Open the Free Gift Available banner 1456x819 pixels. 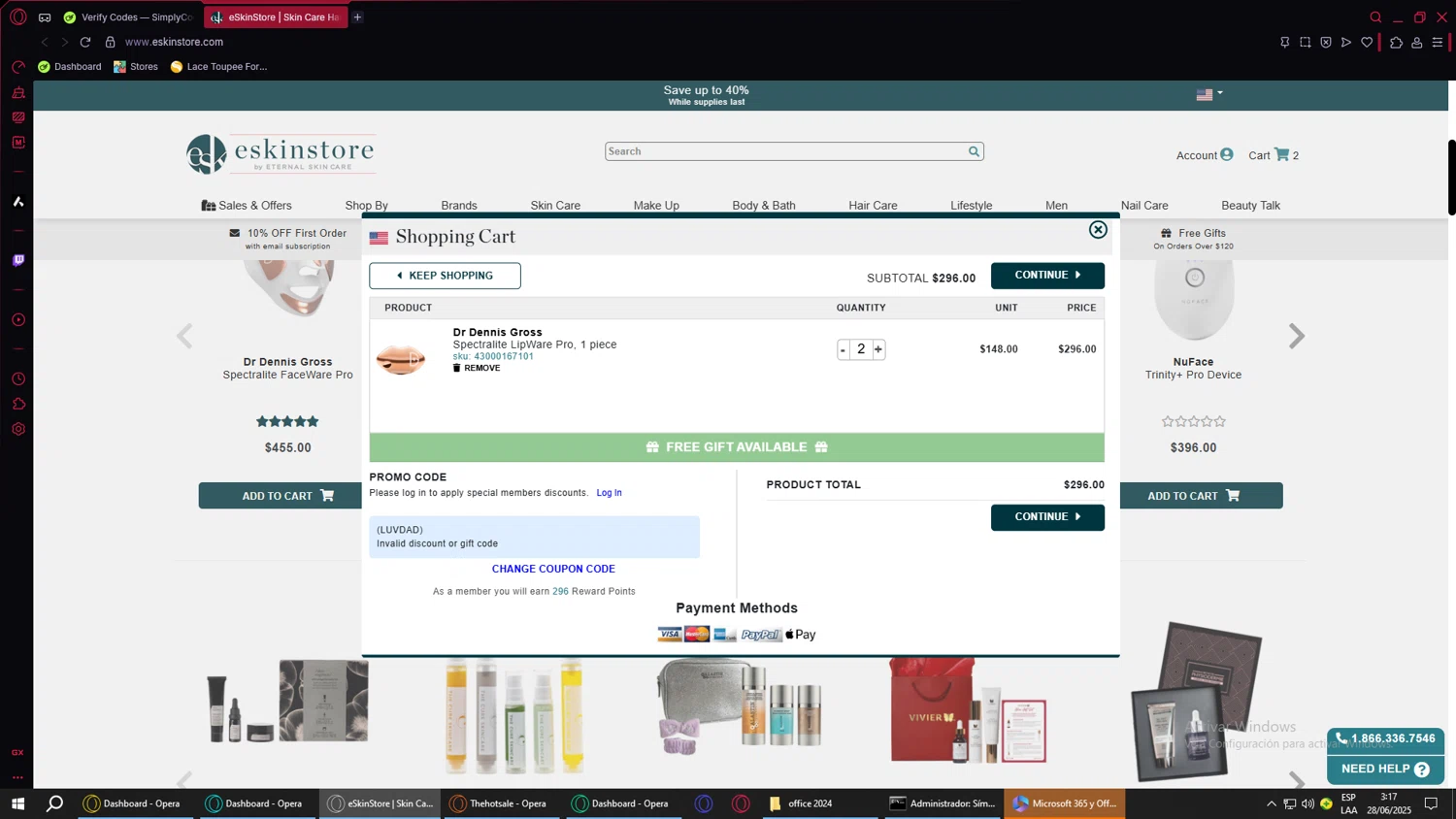point(737,447)
